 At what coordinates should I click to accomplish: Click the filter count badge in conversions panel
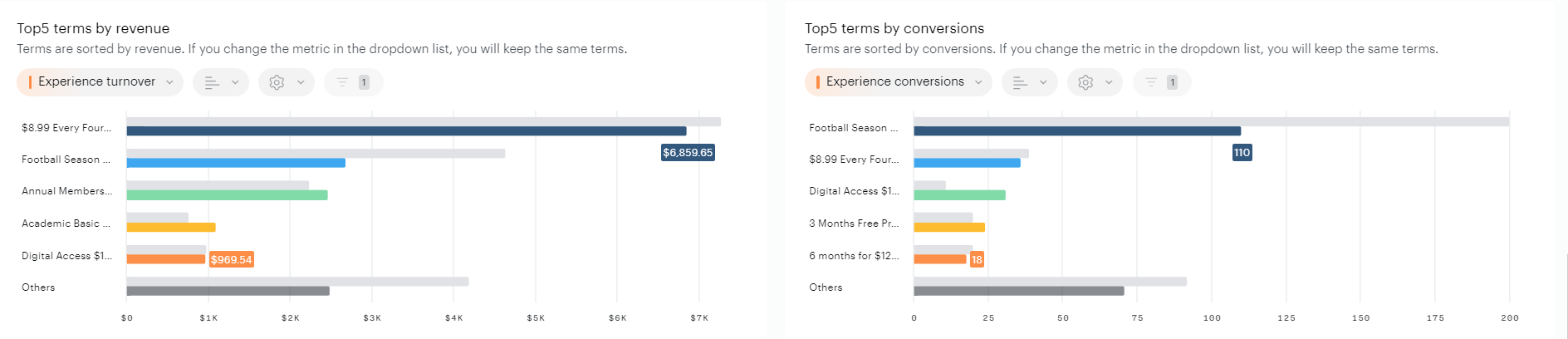point(1172,82)
